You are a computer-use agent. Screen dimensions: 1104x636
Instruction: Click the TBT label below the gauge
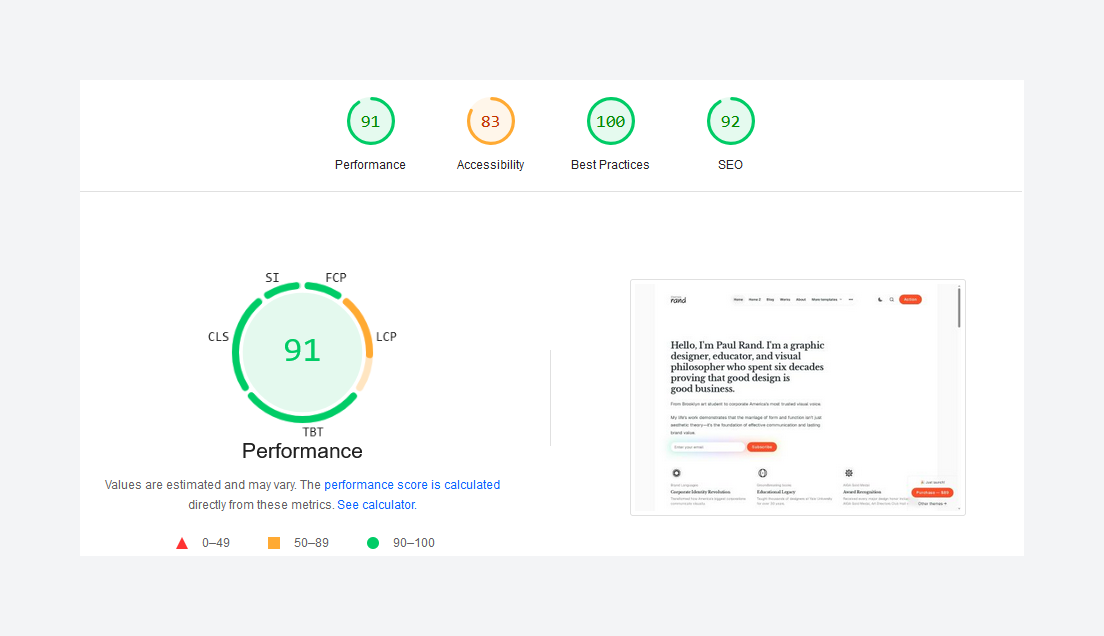[x=313, y=432]
